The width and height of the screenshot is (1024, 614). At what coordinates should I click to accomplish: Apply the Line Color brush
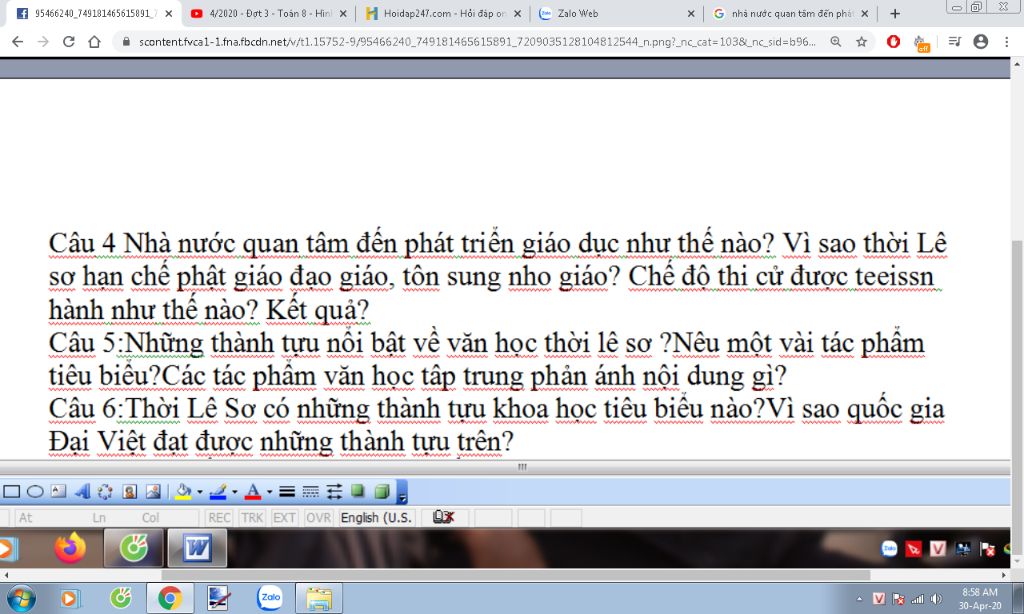tap(218, 491)
